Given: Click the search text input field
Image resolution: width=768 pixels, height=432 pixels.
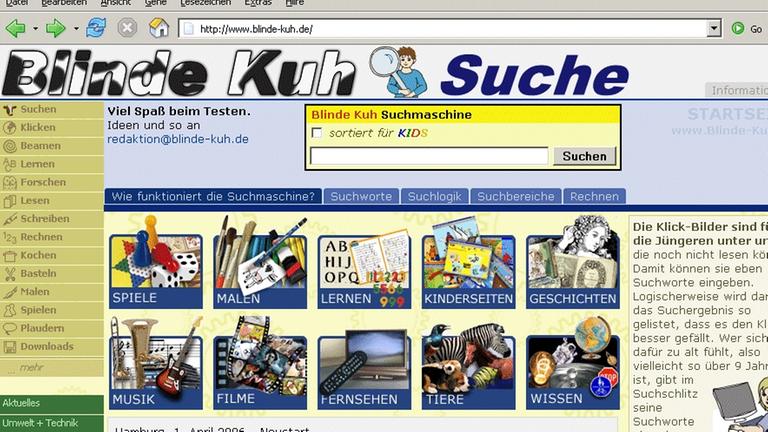Looking at the screenshot, I should click(429, 156).
